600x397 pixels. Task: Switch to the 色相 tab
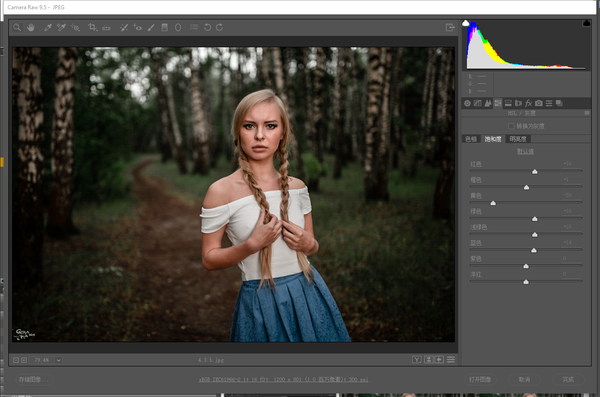(471, 139)
